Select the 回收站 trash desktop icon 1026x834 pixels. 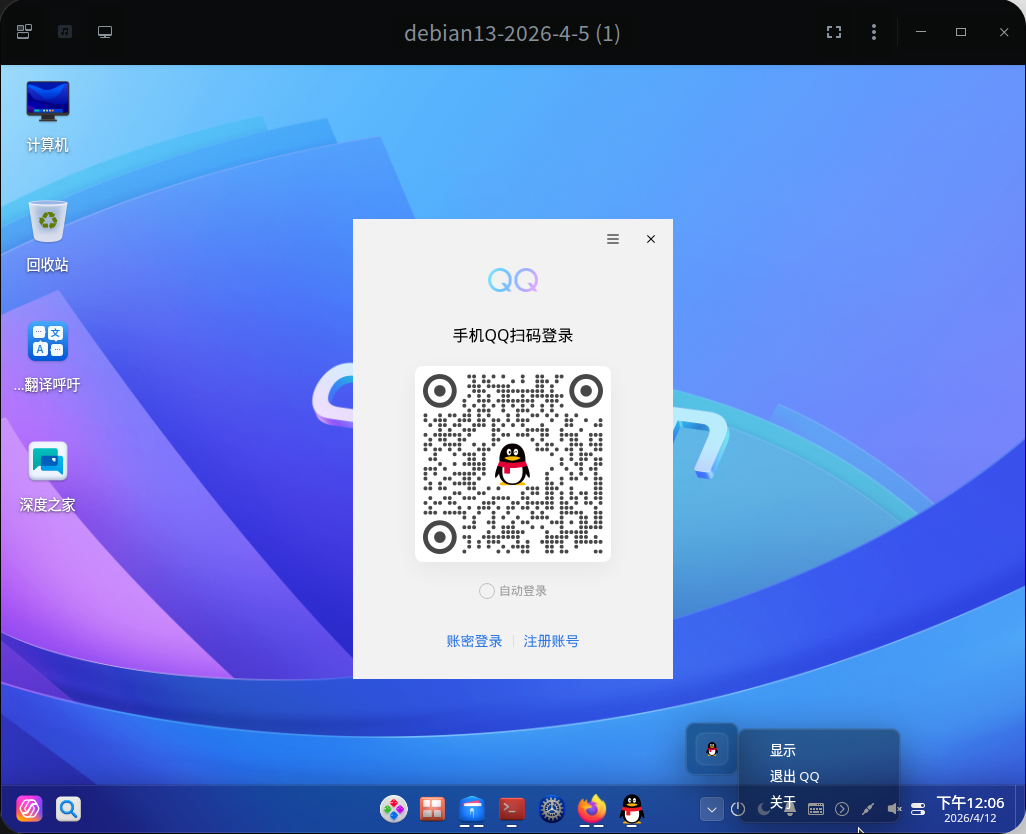[x=47, y=237]
